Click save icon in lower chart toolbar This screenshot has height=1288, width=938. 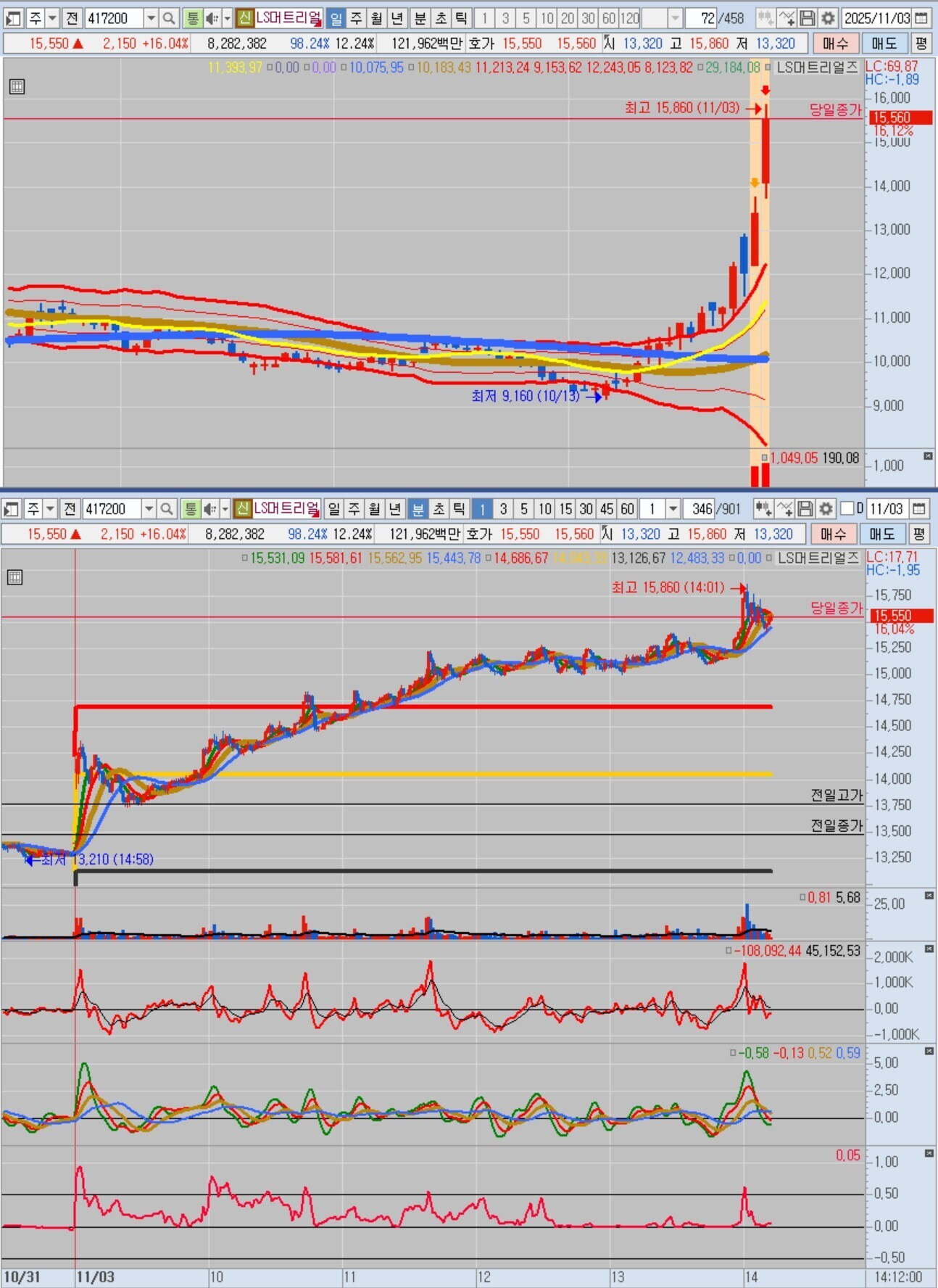tap(805, 509)
